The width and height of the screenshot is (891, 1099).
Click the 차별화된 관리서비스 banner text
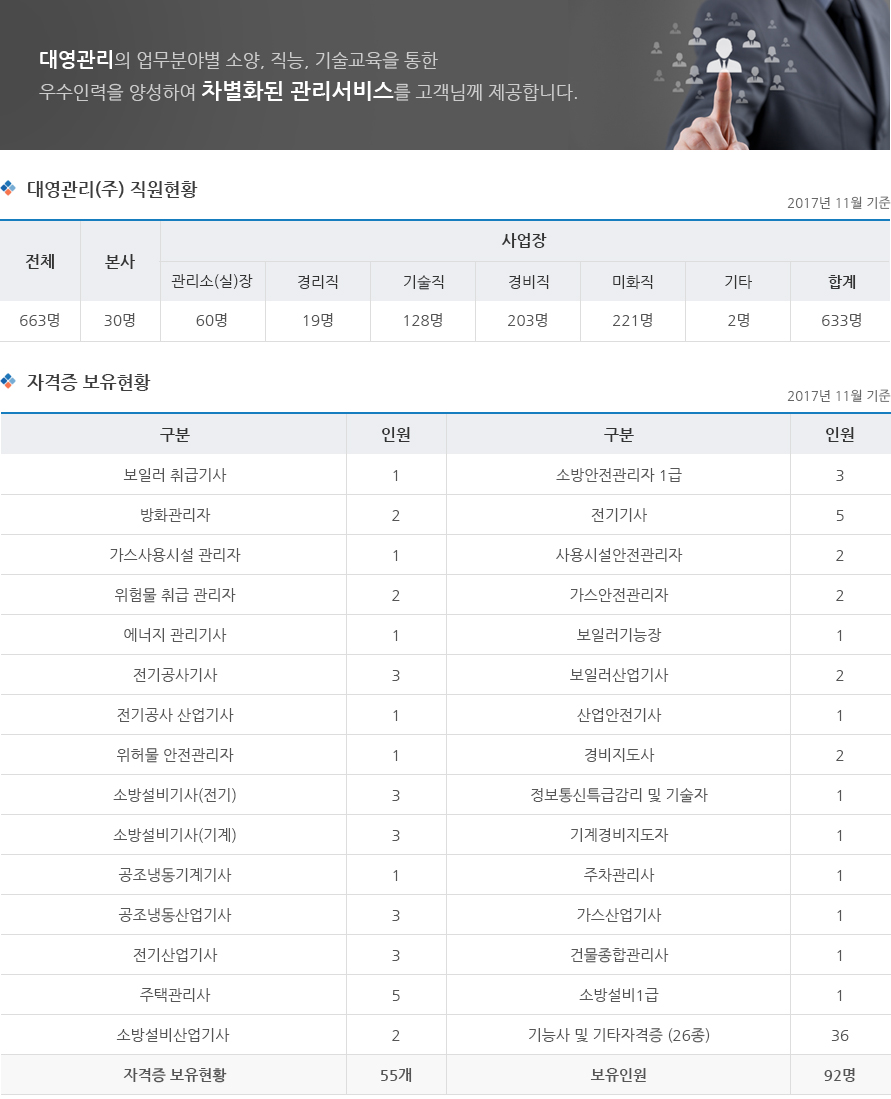click(x=297, y=91)
